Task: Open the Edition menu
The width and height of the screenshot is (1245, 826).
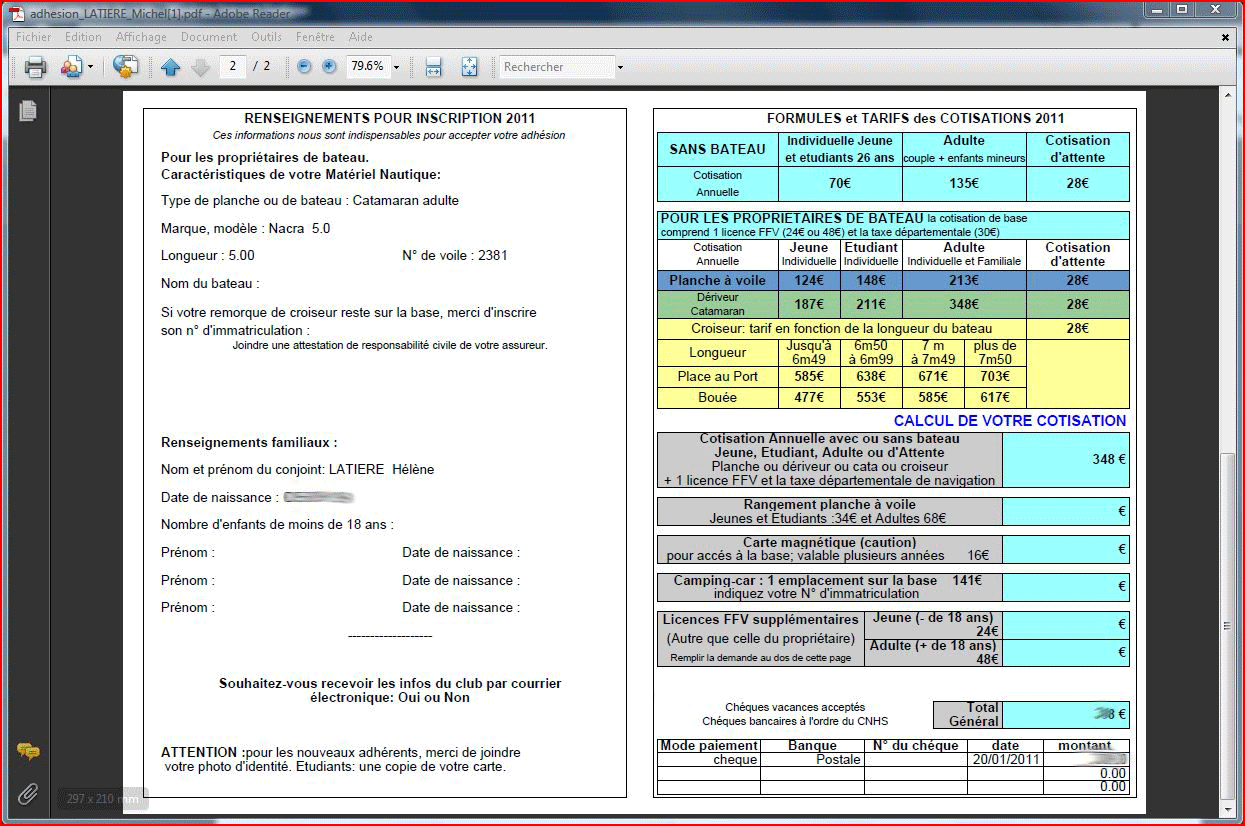Action: point(83,37)
